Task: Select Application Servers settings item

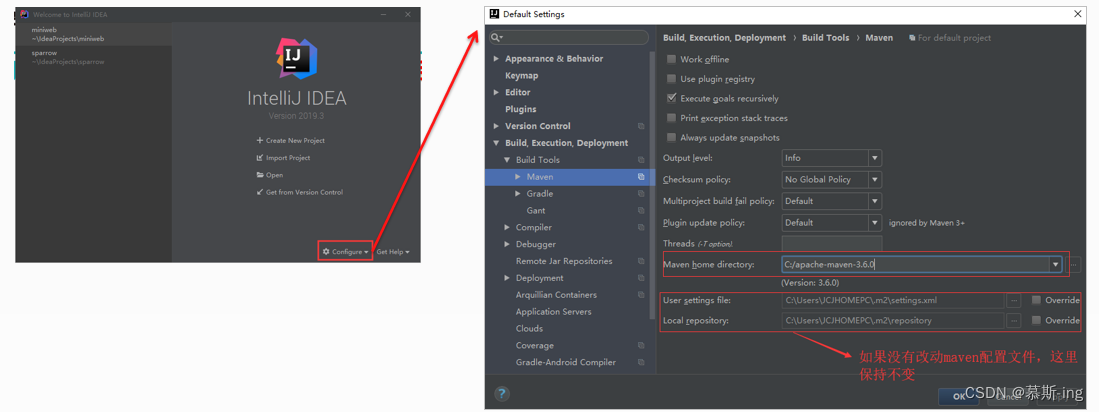Action: [x=554, y=312]
